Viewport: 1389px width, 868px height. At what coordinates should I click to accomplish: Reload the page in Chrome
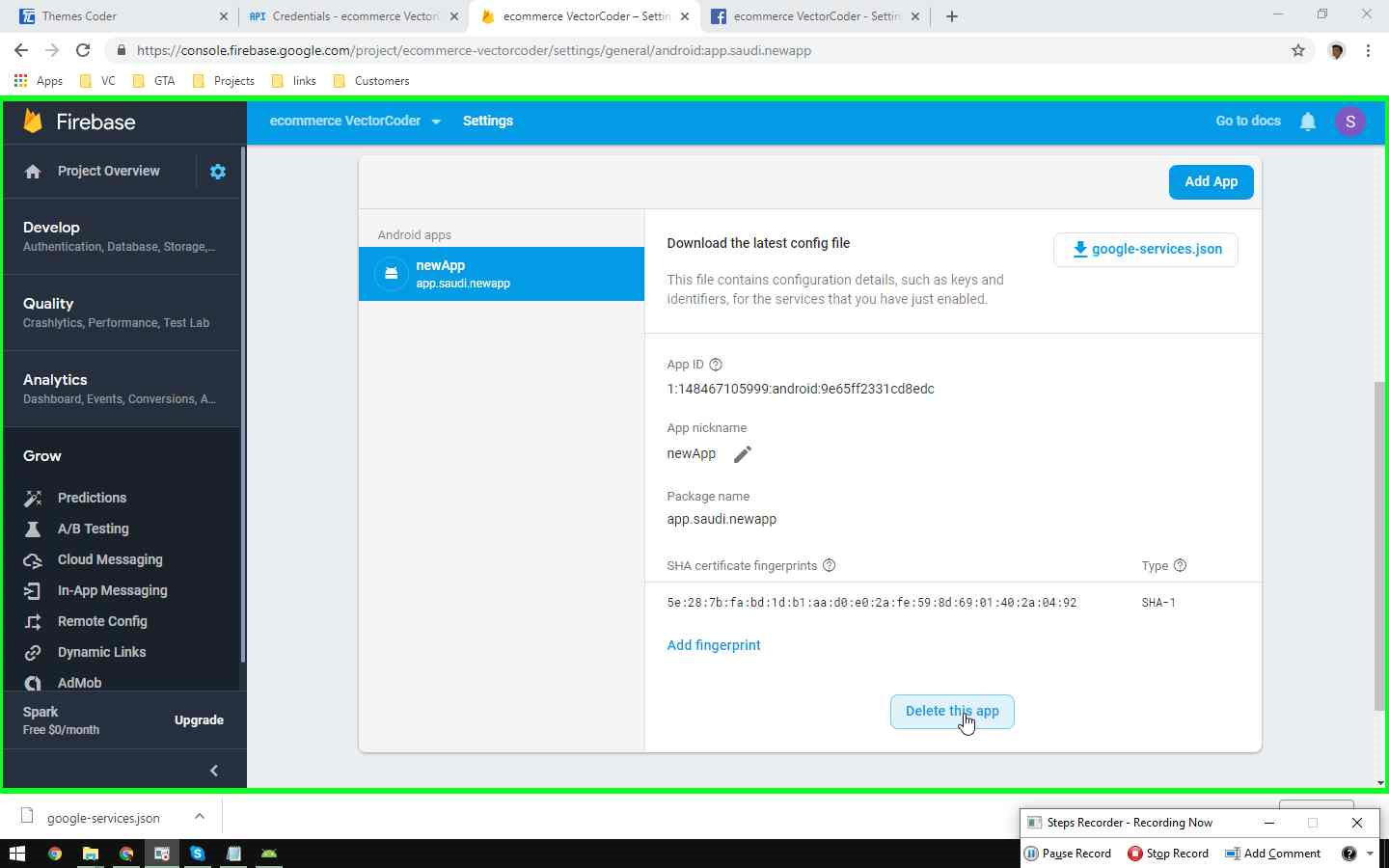click(83, 50)
